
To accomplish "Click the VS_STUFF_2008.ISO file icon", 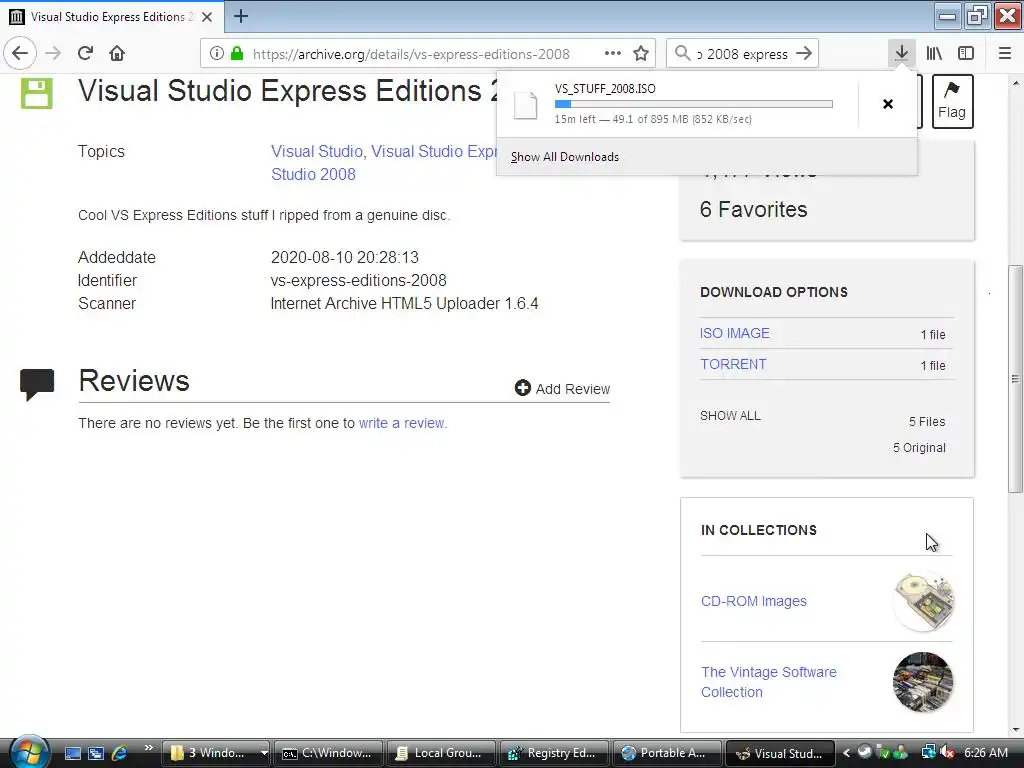I will (525, 105).
